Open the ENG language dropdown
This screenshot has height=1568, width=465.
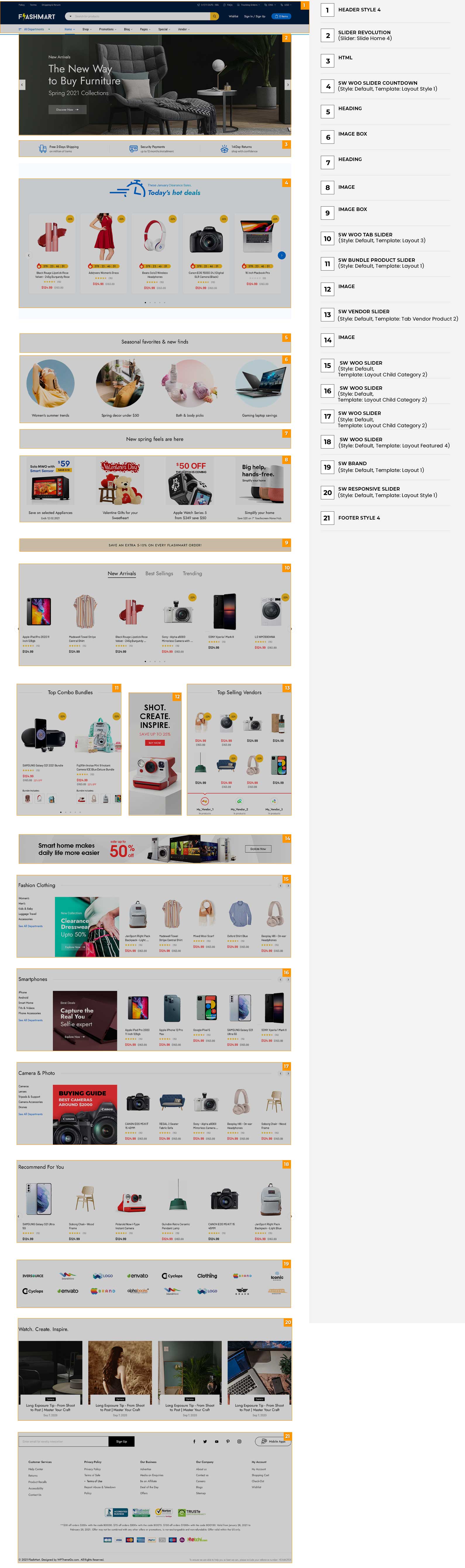tap(271, 5)
